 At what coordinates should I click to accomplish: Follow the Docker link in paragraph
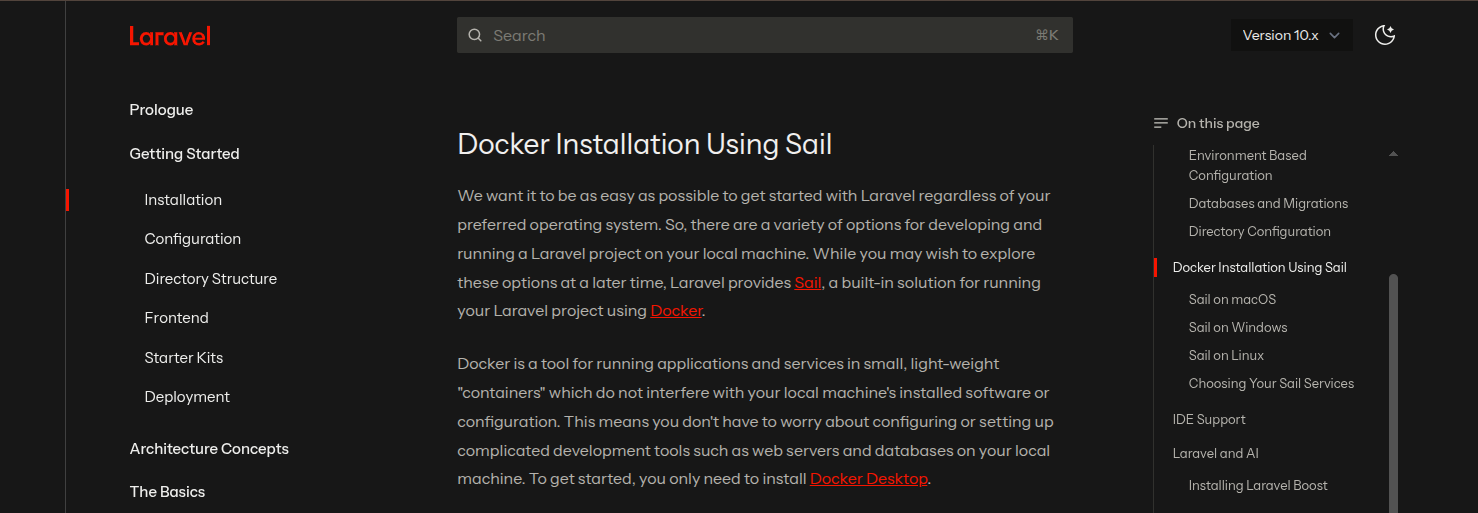(676, 311)
